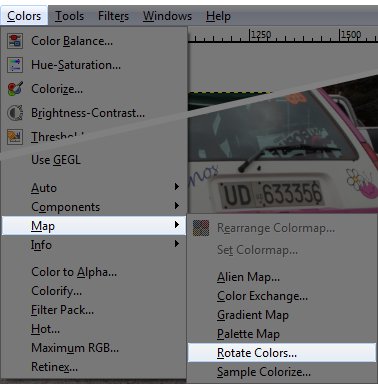Click the Rearrange Colormap icon

pyautogui.click(x=201, y=228)
